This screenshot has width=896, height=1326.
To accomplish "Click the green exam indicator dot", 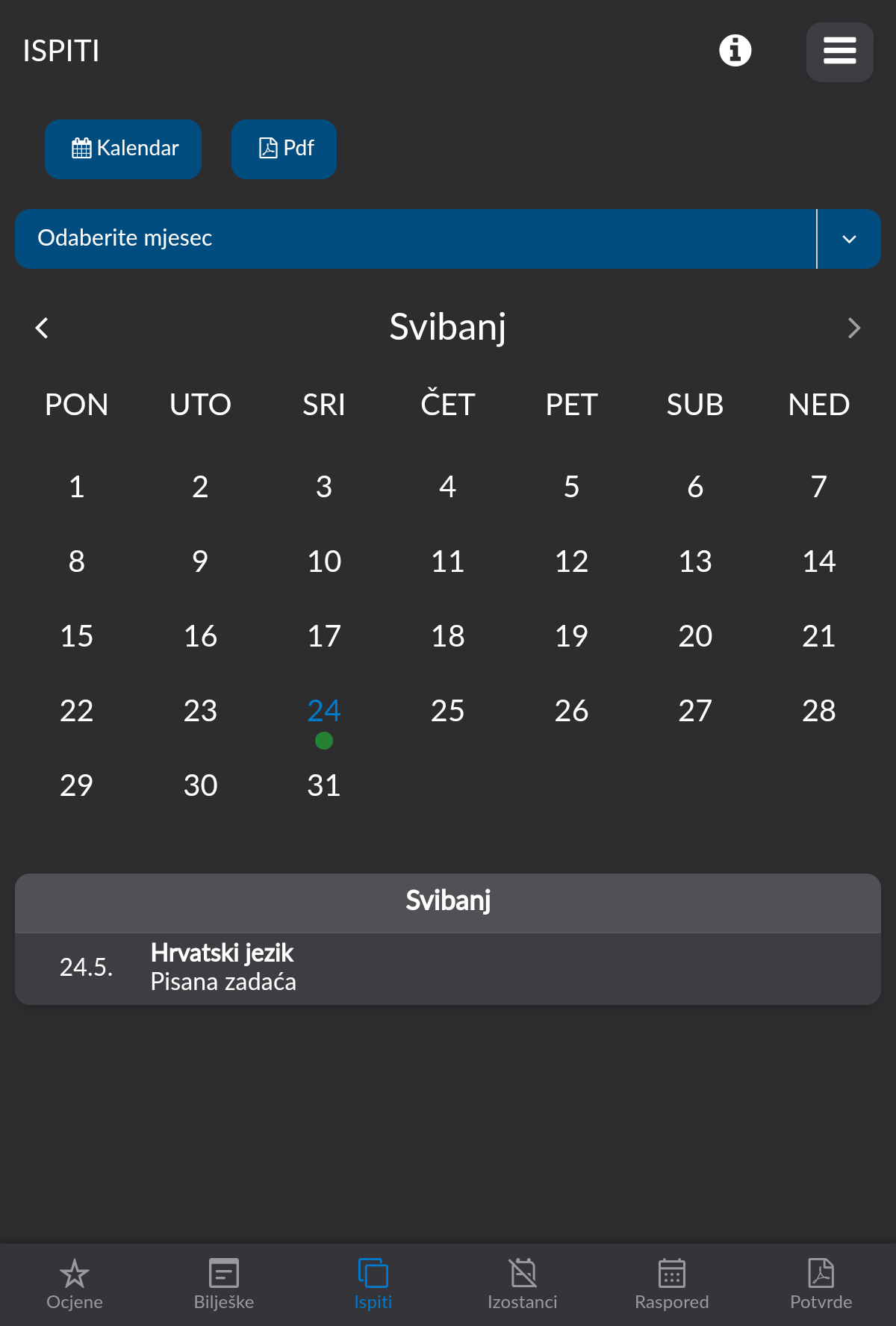I will click(x=323, y=741).
